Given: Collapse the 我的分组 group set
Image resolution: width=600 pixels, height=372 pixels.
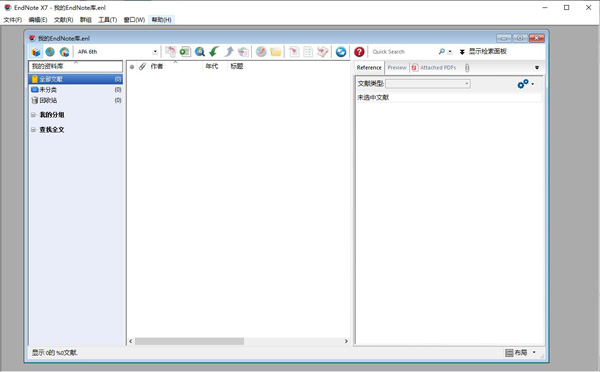Looking at the screenshot, I should click(x=33, y=115).
